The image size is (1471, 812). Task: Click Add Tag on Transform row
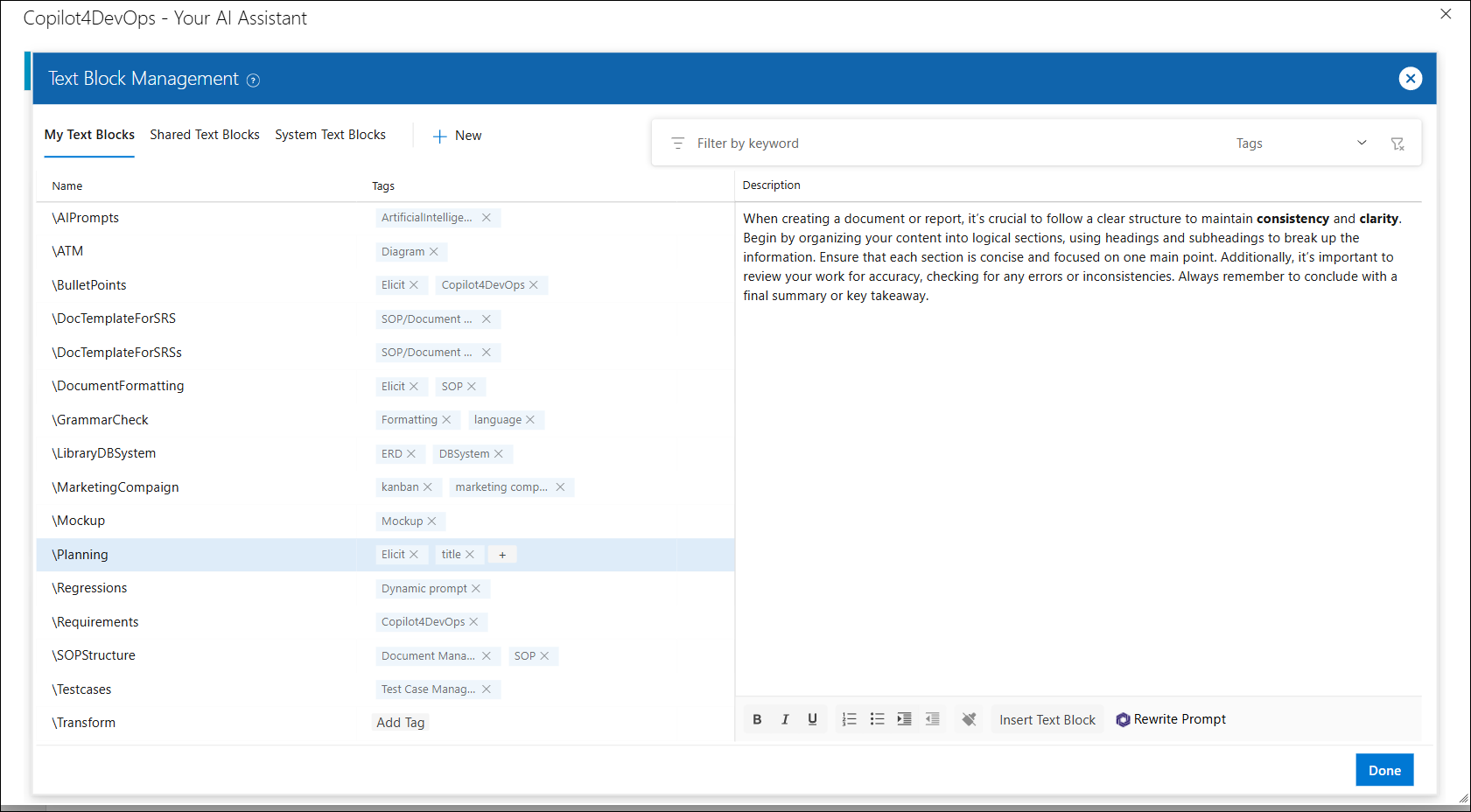[400, 723]
